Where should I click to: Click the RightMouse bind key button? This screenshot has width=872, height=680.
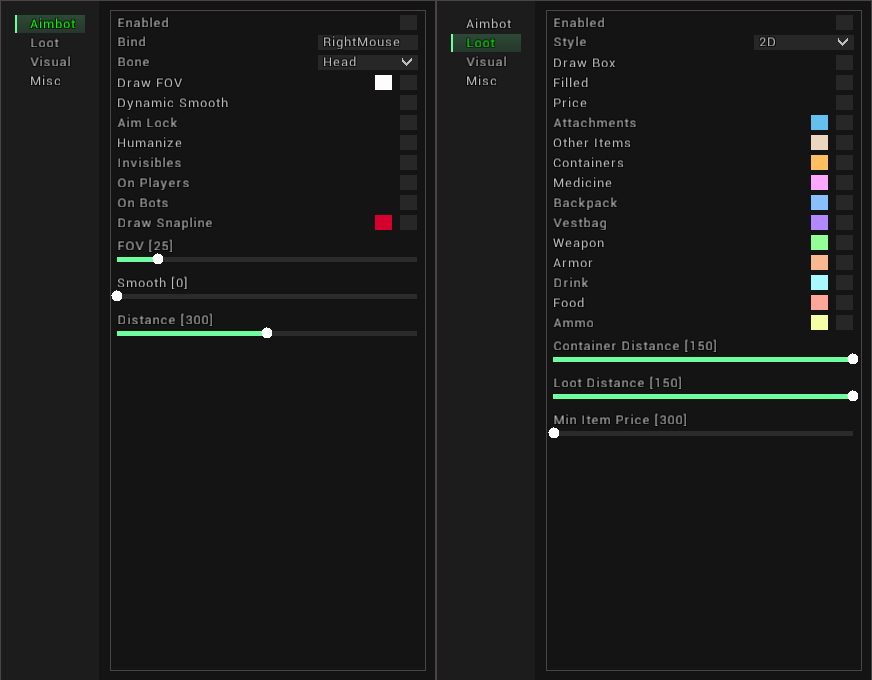tap(367, 42)
